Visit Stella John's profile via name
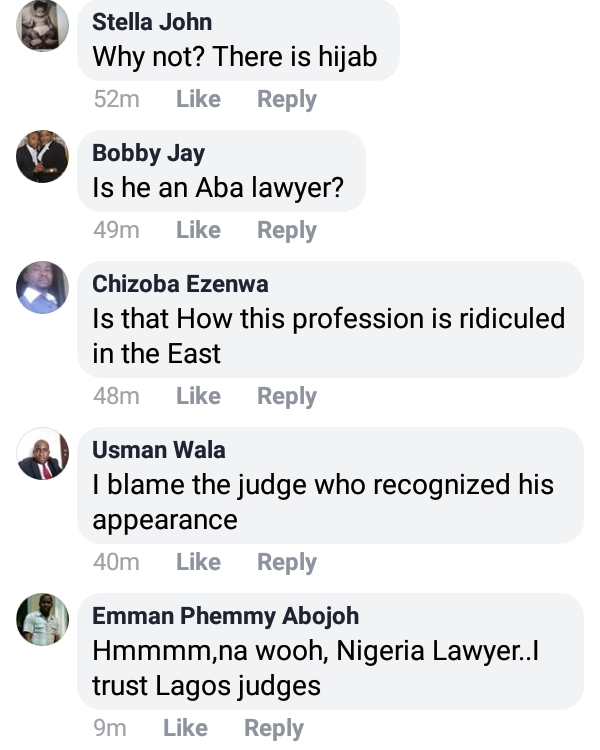This screenshot has height=750, width=600. [152, 22]
